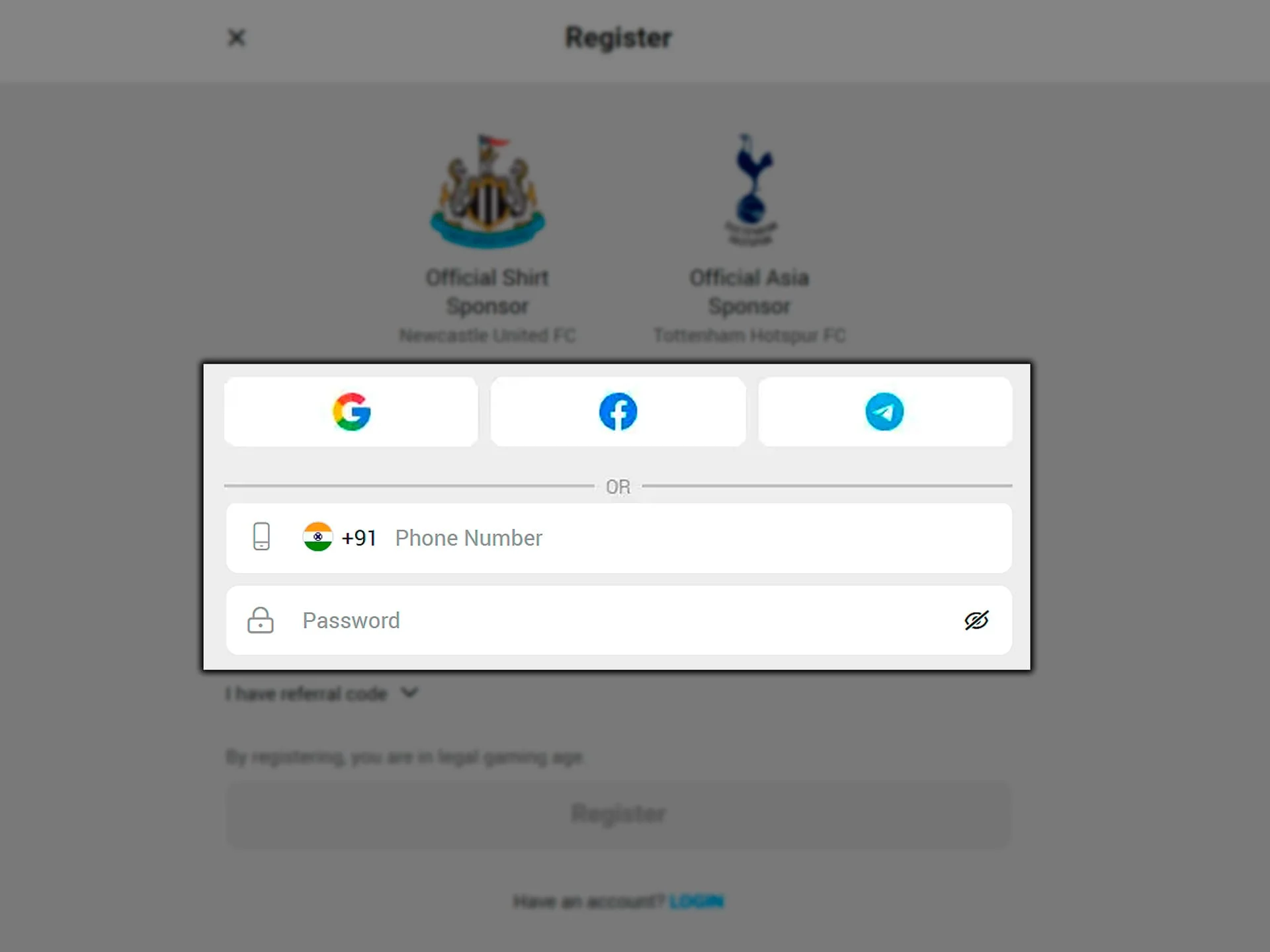Toggle the referral code expander dropdown
The image size is (1270, 952).
[x=320, y=693]
